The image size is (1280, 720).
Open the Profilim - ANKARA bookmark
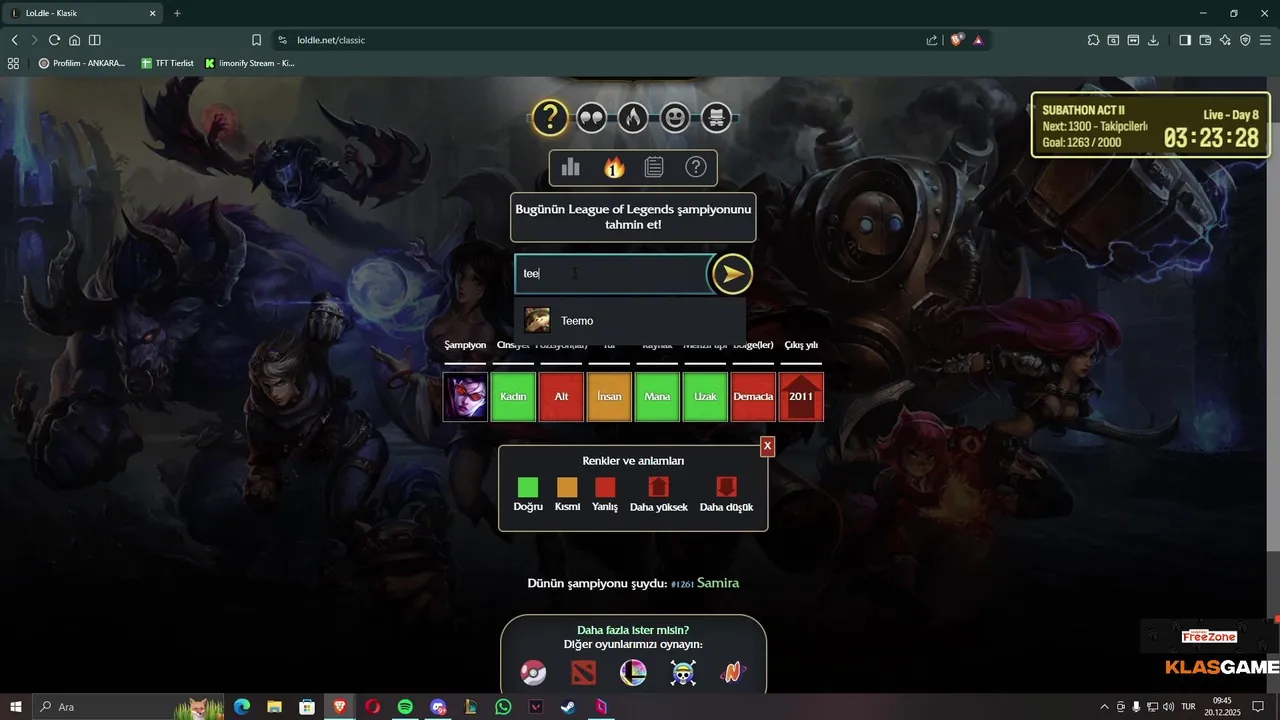[82, 63]
